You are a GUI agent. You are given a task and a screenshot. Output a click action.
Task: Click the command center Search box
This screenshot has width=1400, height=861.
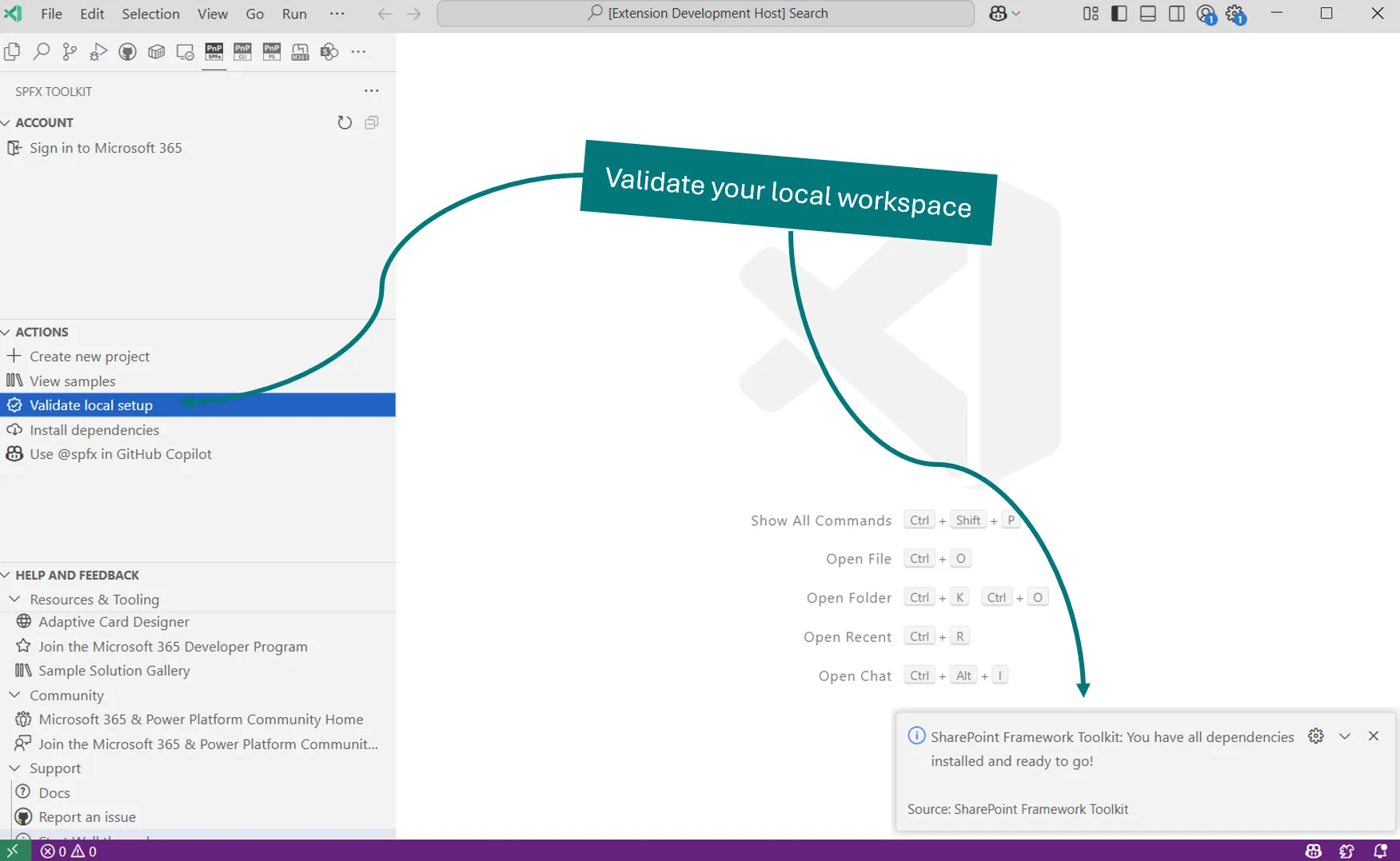click(x=706, y=14)
